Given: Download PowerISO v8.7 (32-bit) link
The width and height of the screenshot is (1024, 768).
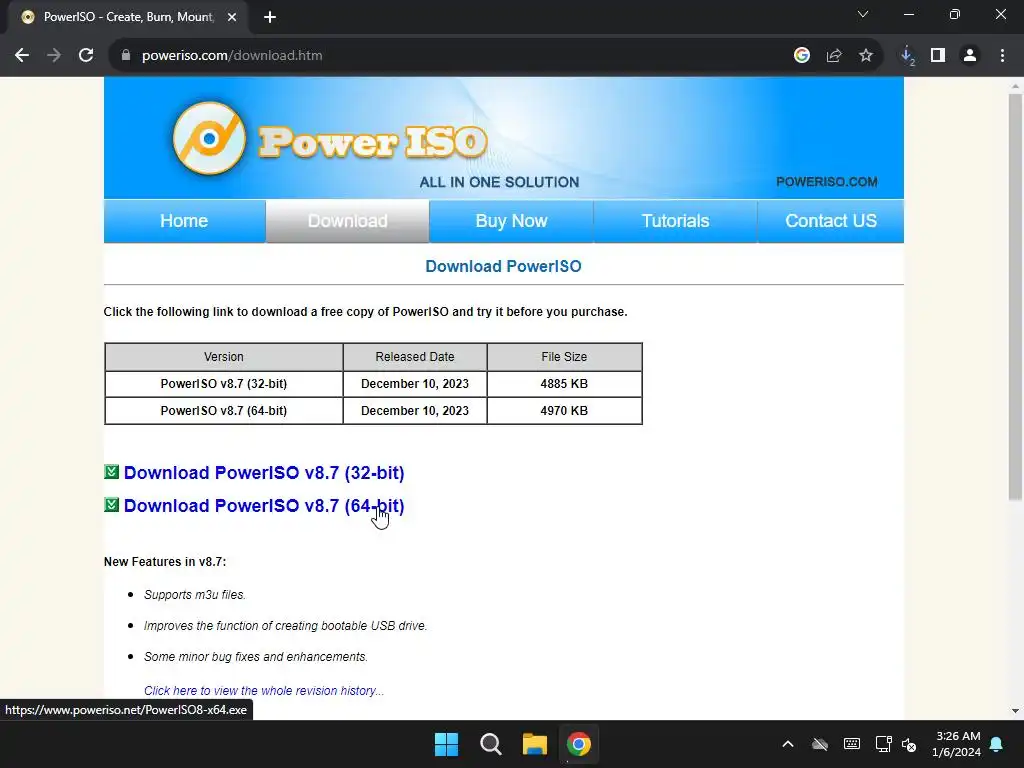Looking at the screenshot, I should 264,473.
